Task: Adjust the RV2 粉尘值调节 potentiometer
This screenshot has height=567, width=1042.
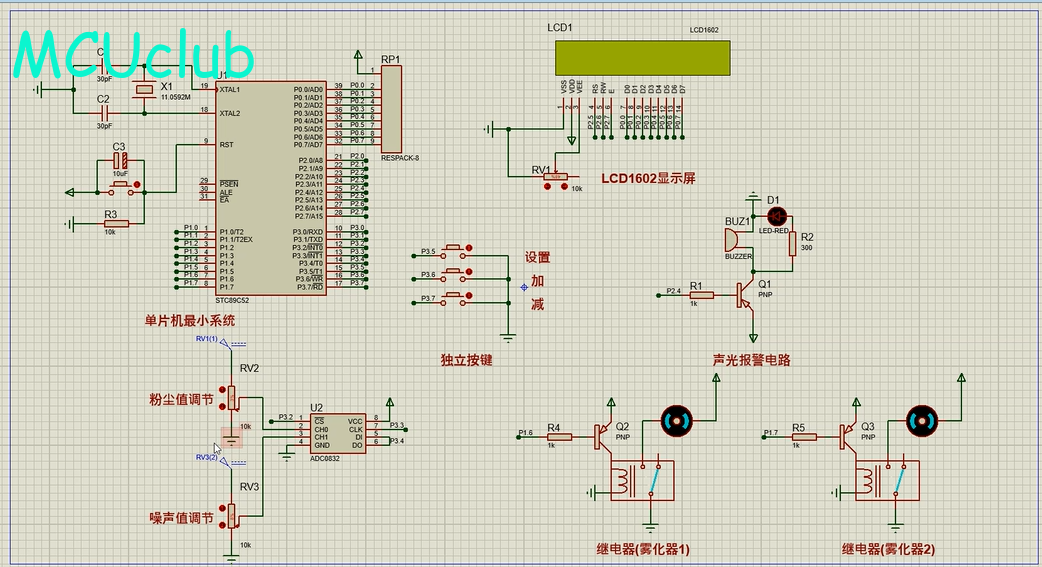Action: 232,397
